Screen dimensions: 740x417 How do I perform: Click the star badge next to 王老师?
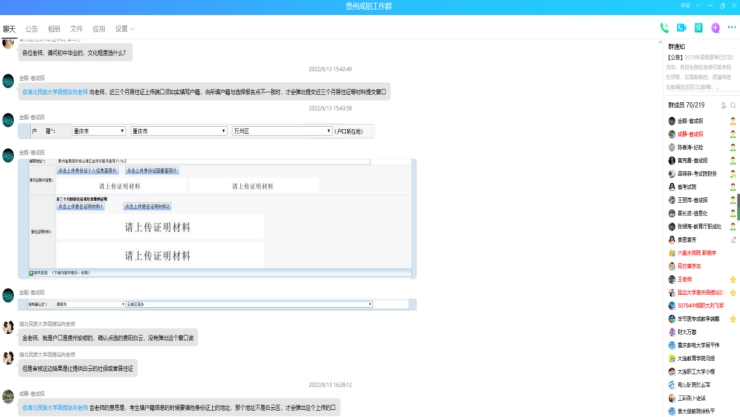click(x=735, y=279)
